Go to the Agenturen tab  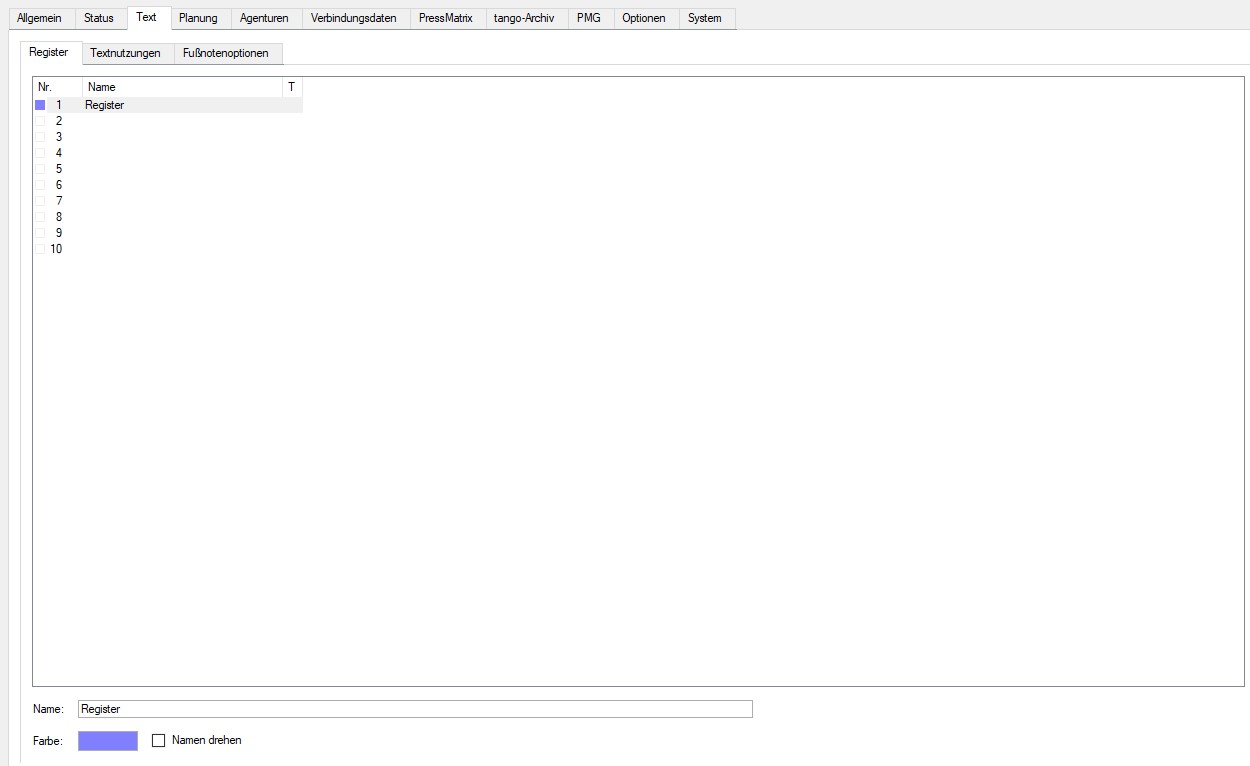pos(264,18)
